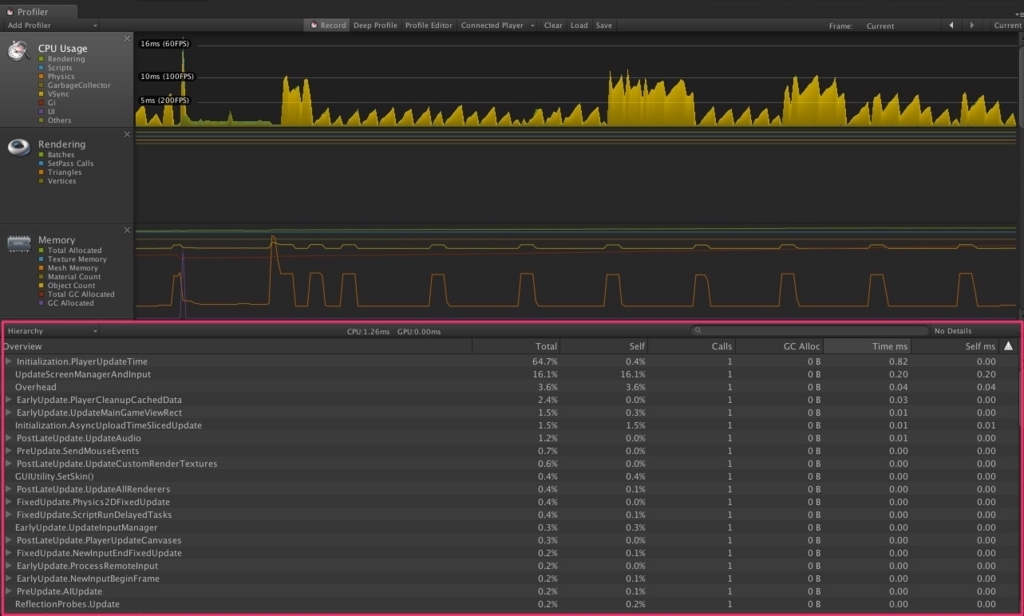Expand EarlyUpdate.PlayerCleanupCachedData row
The width and height of the screenshot is (1024, 616).
tap(8, 400)
